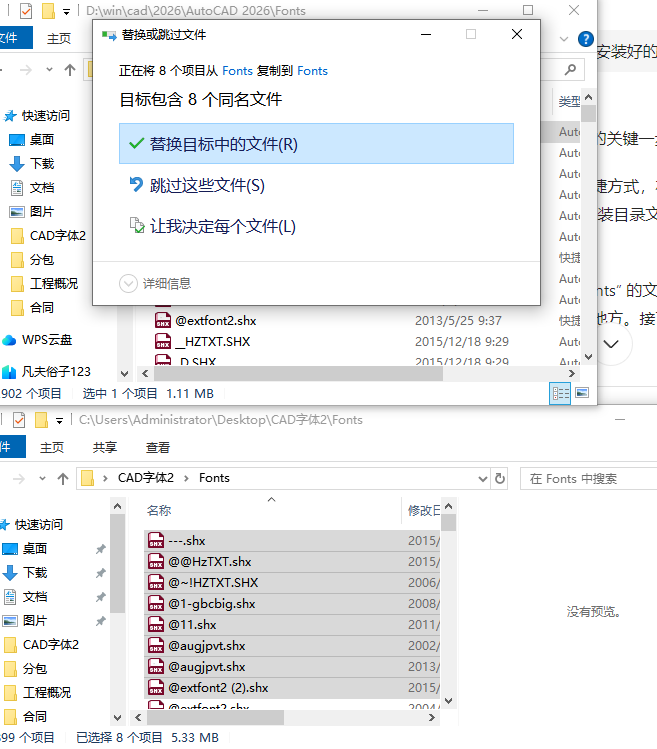Select ---.shx file in bottom window

(291, 541)
